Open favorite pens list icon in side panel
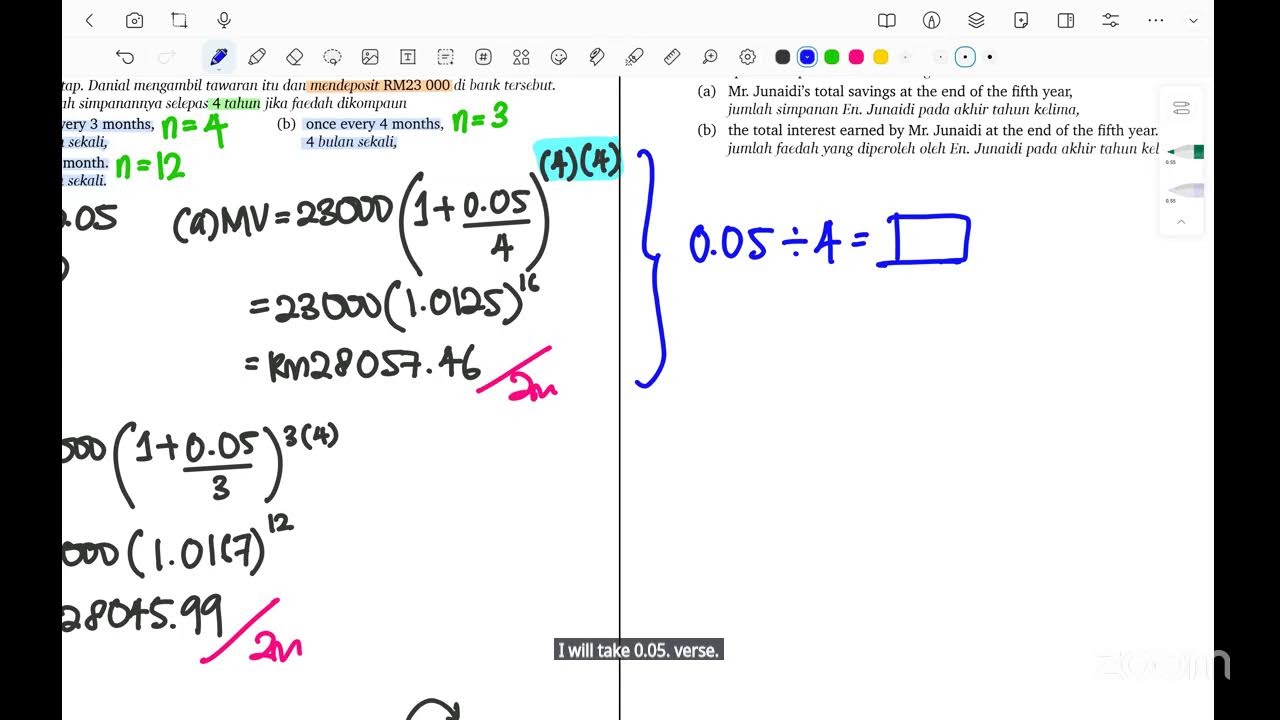The width and height of the screenshot is (1280, 720). tap(1181, 108)
